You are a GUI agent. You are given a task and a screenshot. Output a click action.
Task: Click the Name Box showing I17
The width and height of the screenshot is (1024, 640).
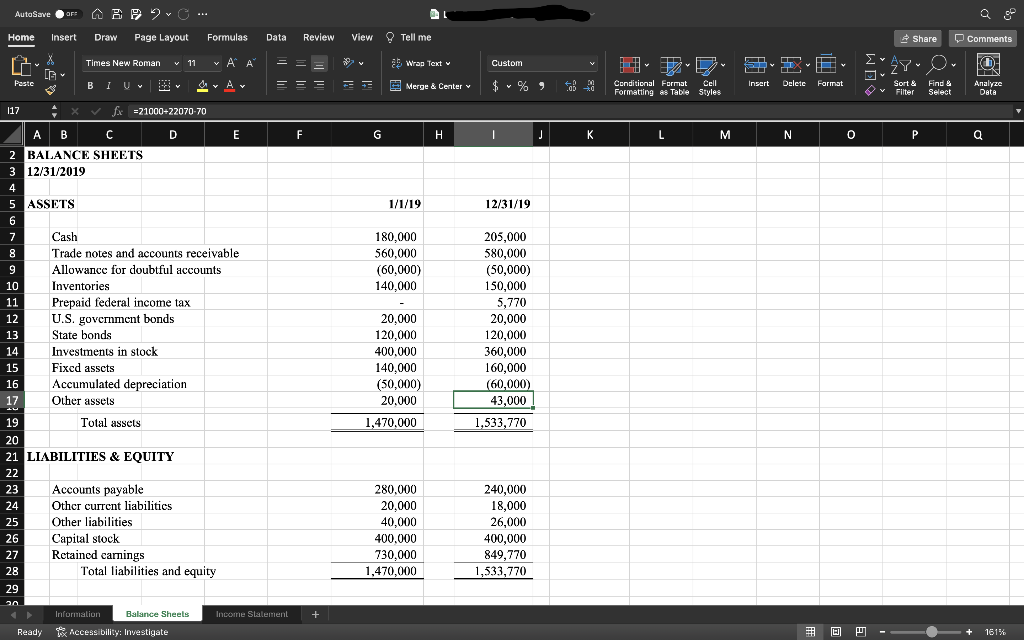pos(26,111)
